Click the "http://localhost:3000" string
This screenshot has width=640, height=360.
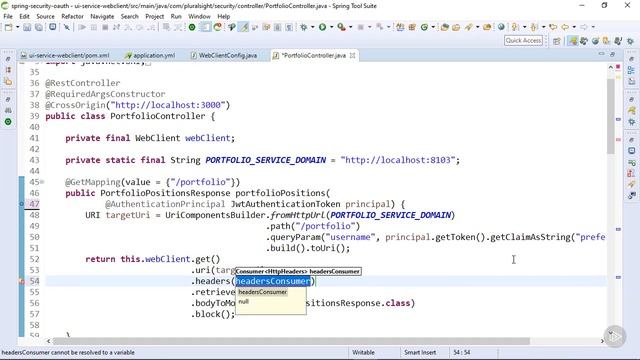tap(168, 105)
